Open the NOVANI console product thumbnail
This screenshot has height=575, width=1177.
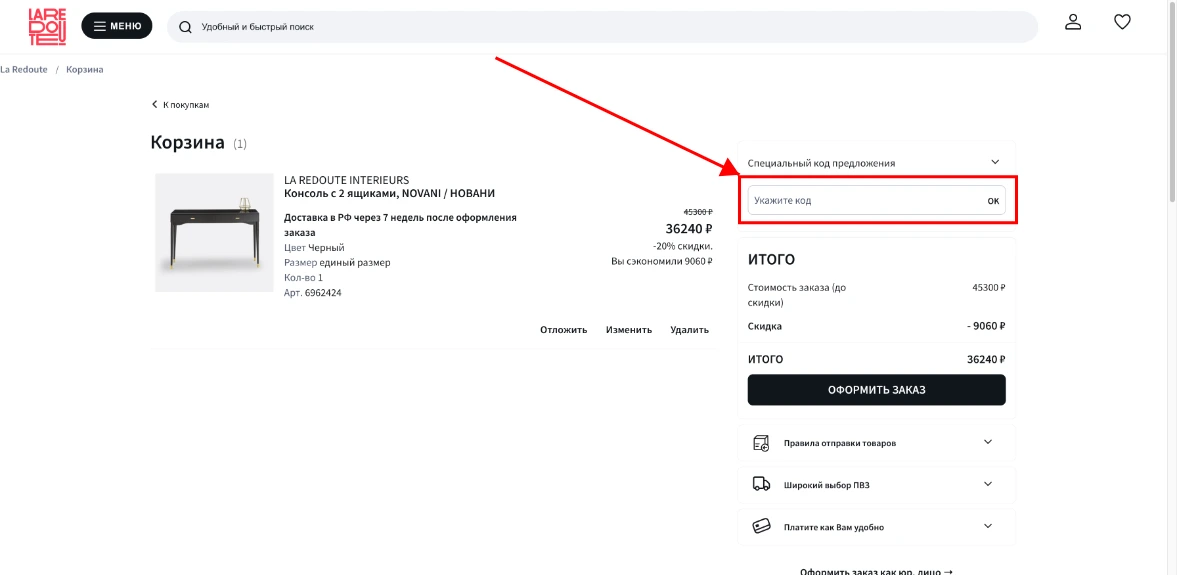[215, 233]
